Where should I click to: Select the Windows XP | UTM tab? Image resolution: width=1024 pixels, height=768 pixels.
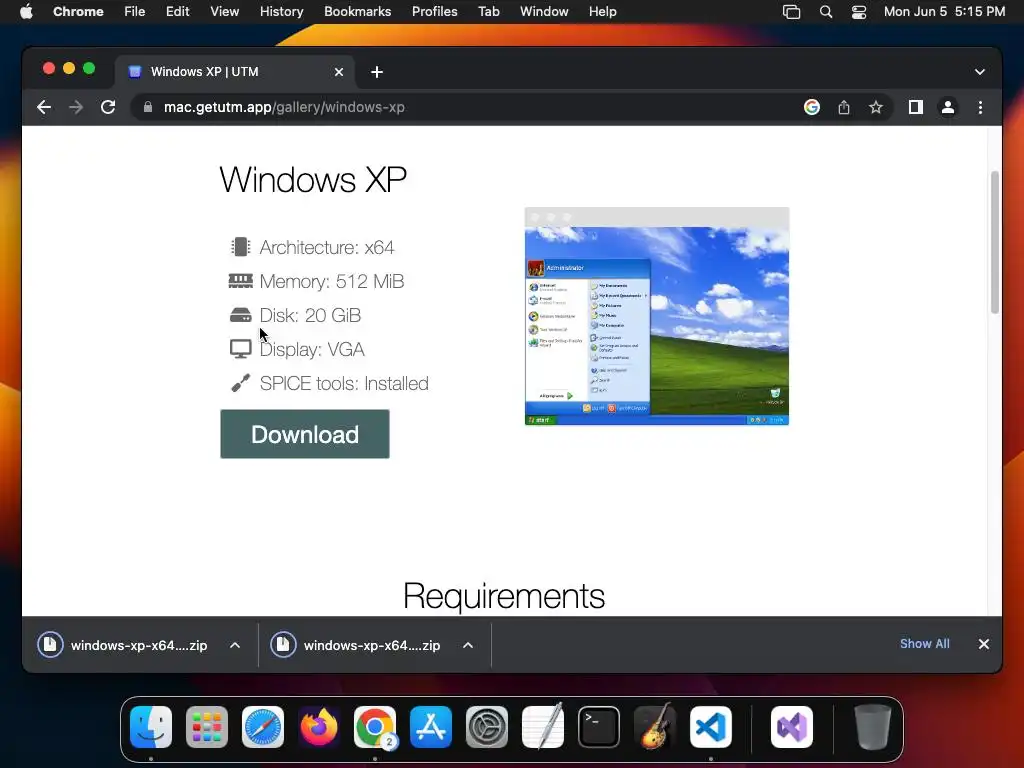click(x=235, y=72)
